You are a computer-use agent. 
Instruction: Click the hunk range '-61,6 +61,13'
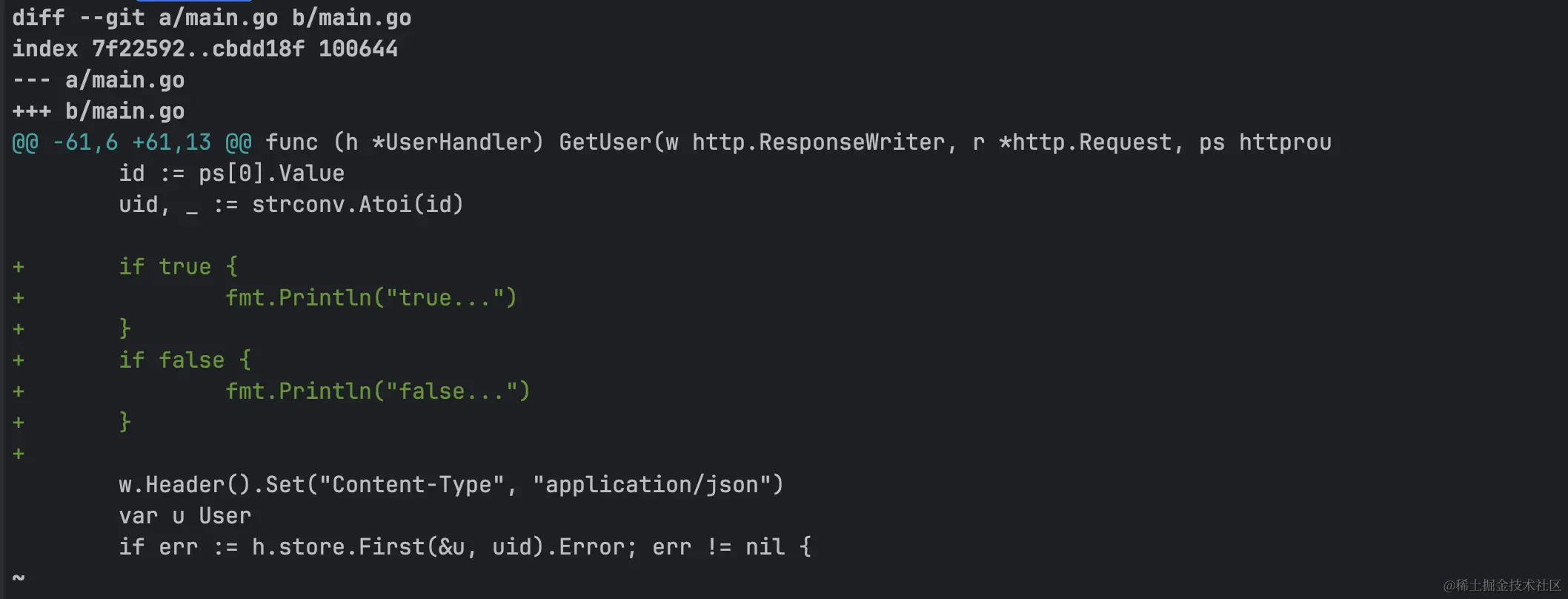pyautogui.click(x=132, y=142)
